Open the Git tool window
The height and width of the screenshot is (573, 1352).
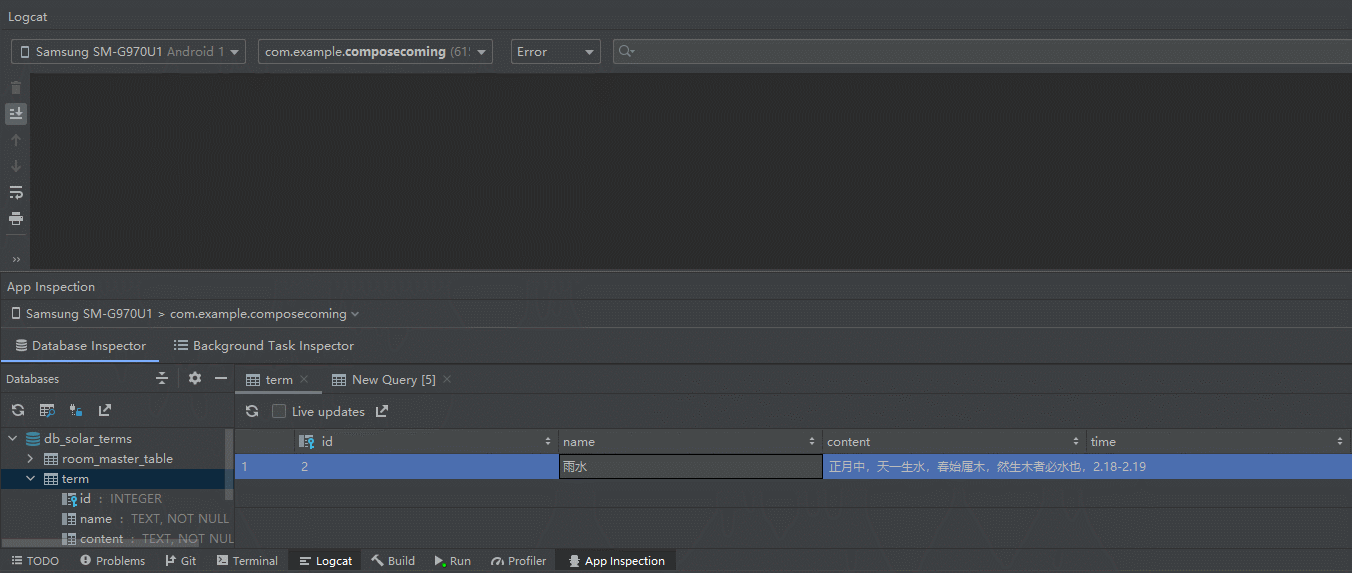point(180,561)
